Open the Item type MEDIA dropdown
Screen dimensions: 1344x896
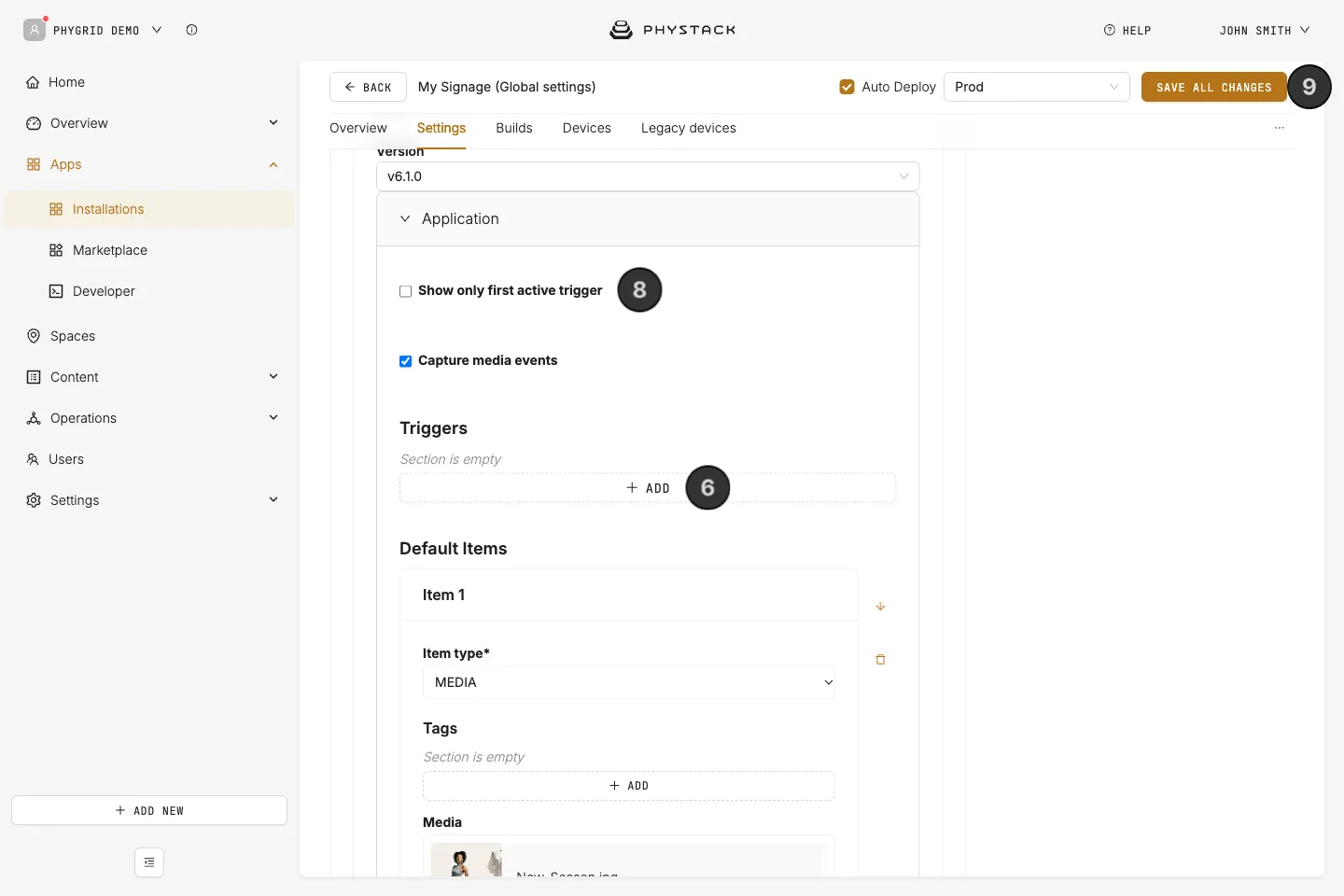(x=629, y=682)
